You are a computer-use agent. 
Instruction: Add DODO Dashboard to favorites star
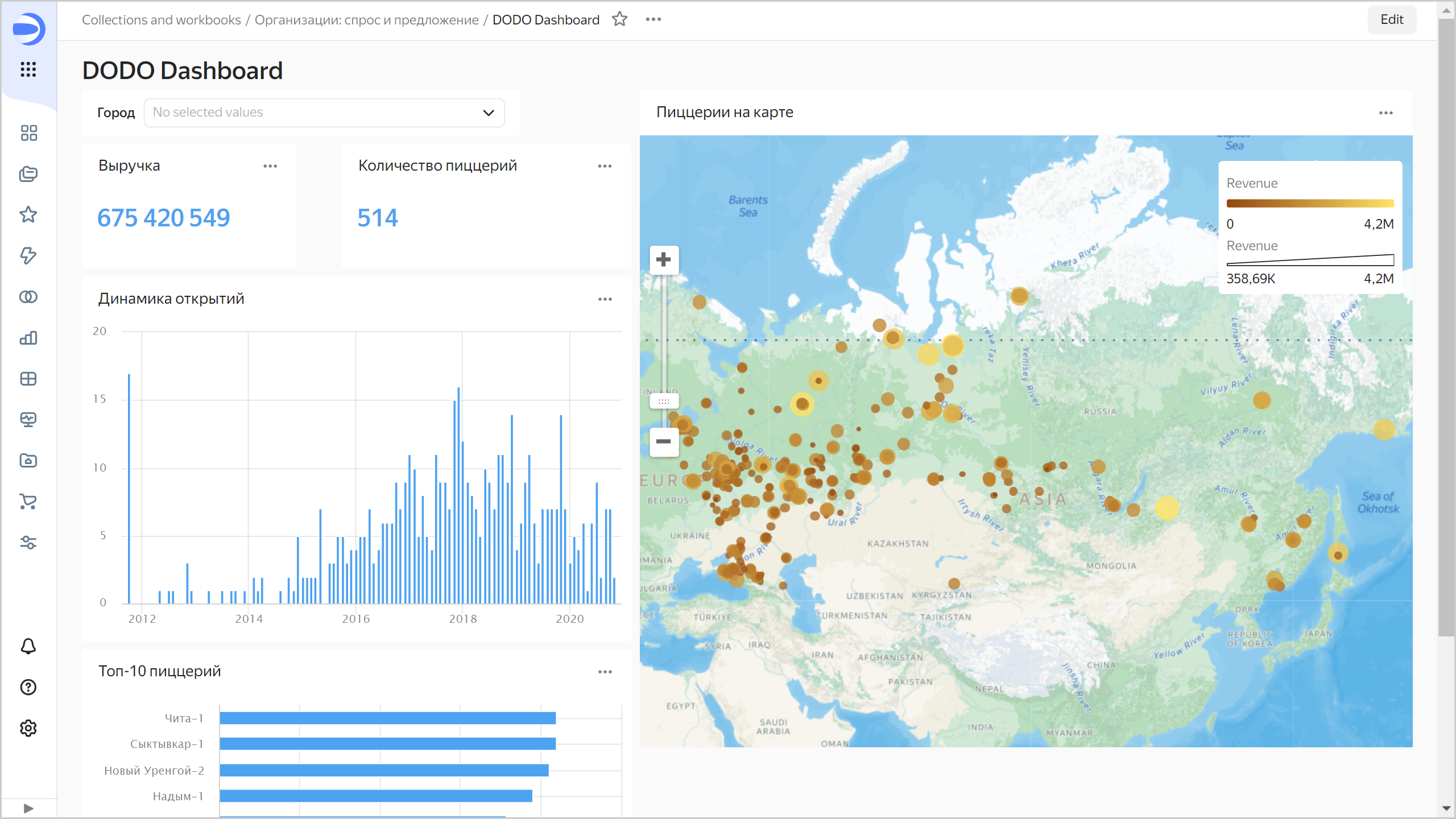(x=619, y=19)
